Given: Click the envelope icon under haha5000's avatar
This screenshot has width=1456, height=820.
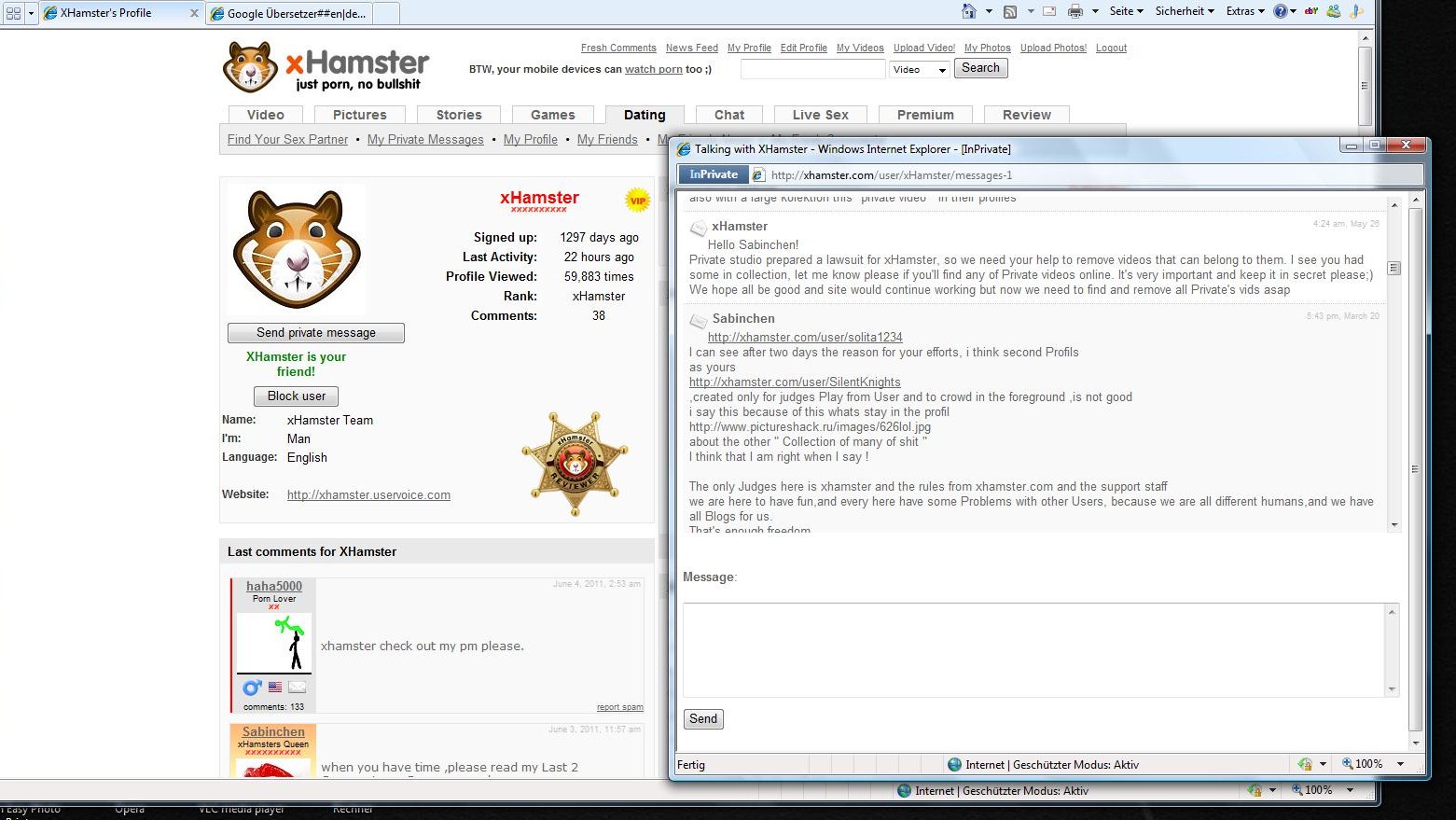Looking at the screenshot, I should 297,688.
